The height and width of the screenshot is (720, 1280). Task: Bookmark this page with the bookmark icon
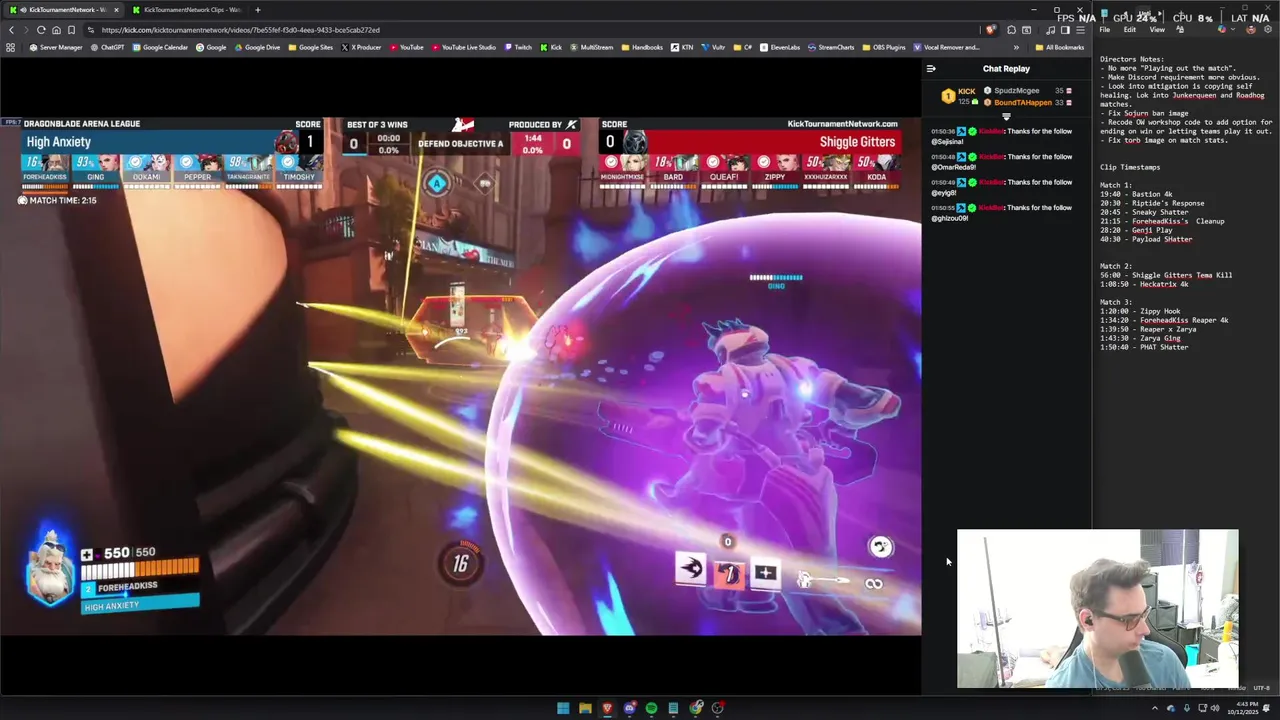71,30
